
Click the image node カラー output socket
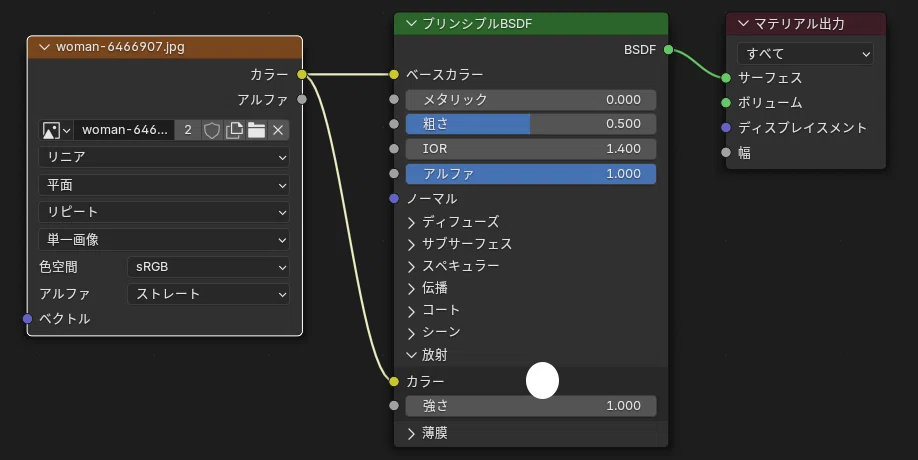tap(302, 74)
